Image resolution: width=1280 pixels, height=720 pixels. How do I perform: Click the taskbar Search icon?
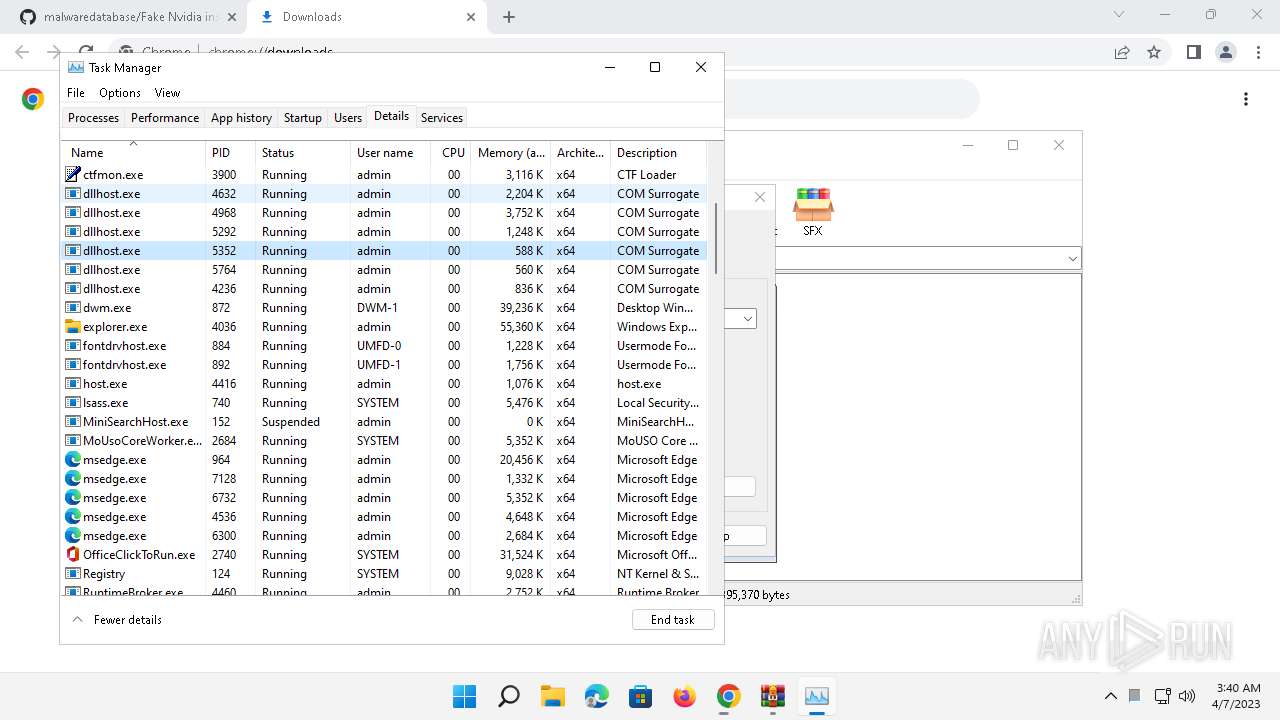(x=508, y=696)
